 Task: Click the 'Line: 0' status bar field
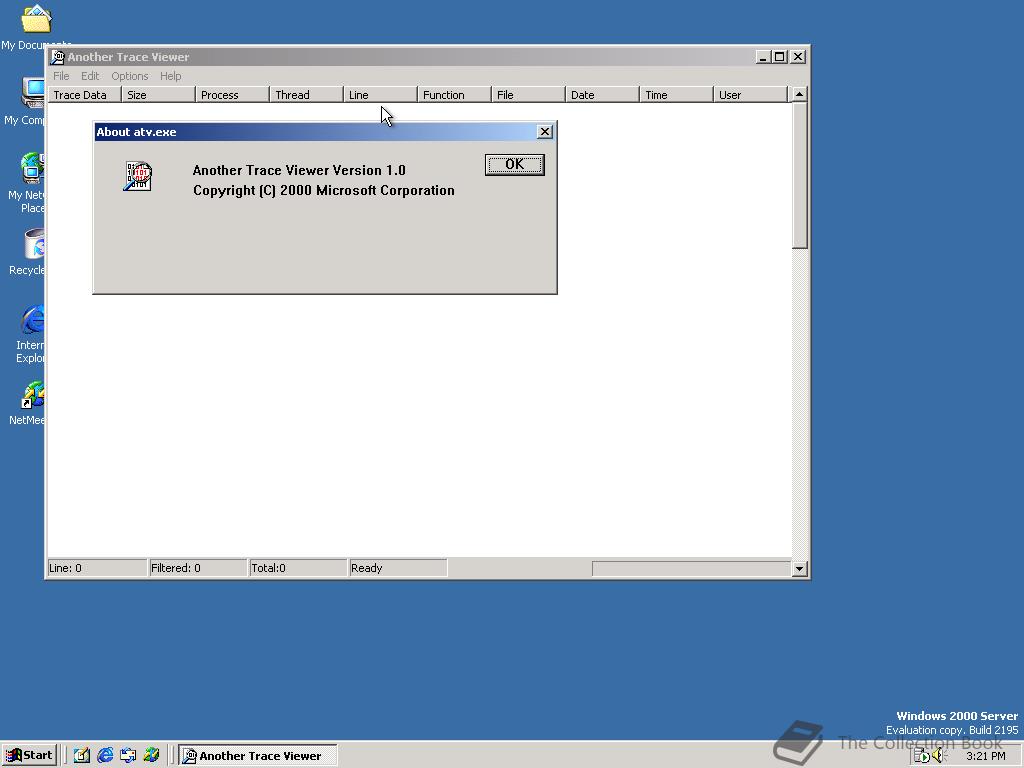(x=97, y=568)
